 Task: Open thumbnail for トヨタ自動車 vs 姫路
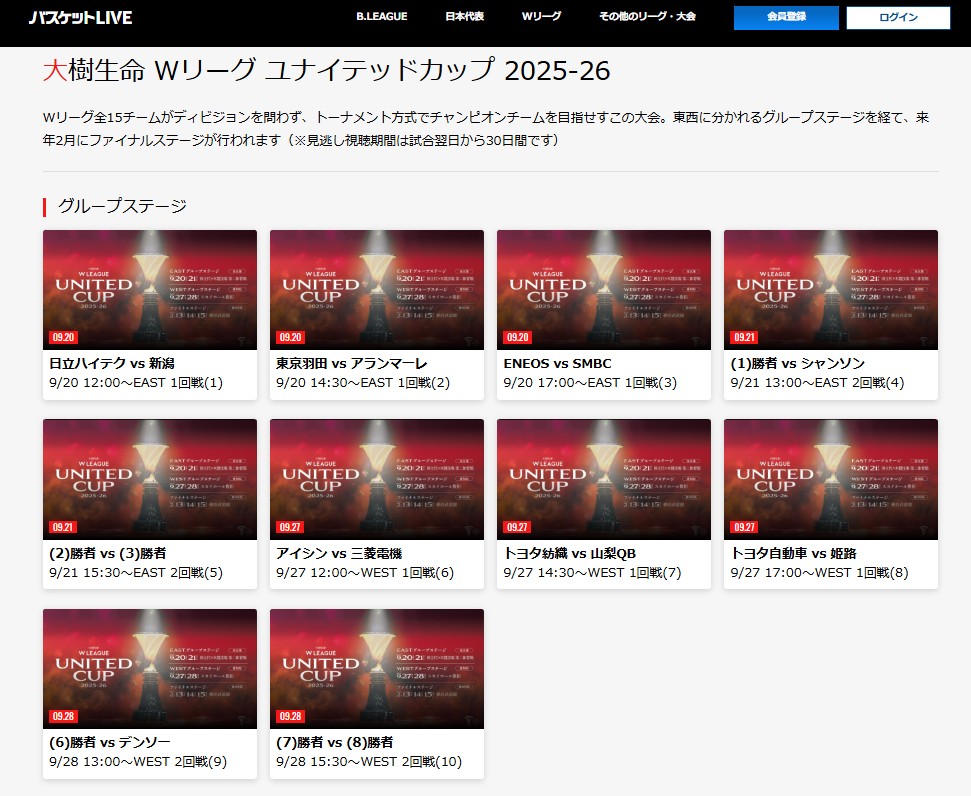[830, 479]
